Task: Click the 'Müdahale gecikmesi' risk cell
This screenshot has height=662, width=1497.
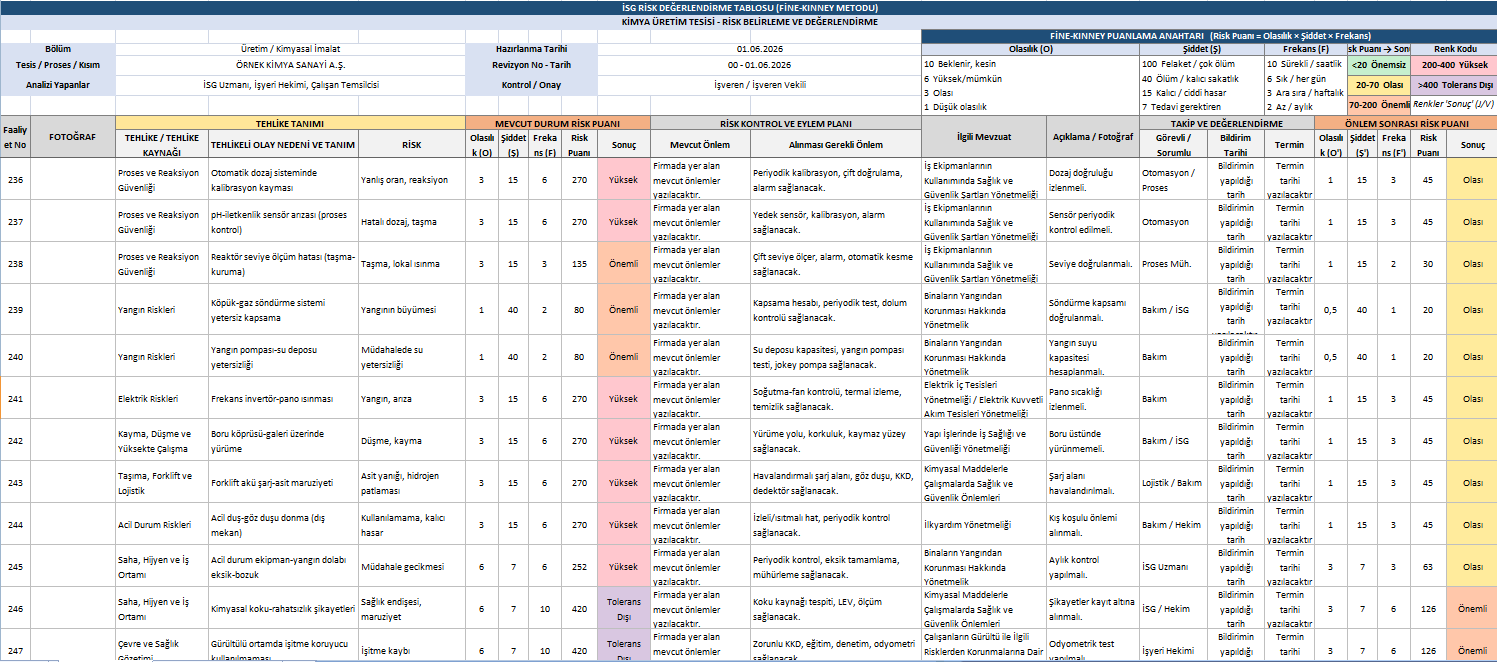Action: (412, 566)
